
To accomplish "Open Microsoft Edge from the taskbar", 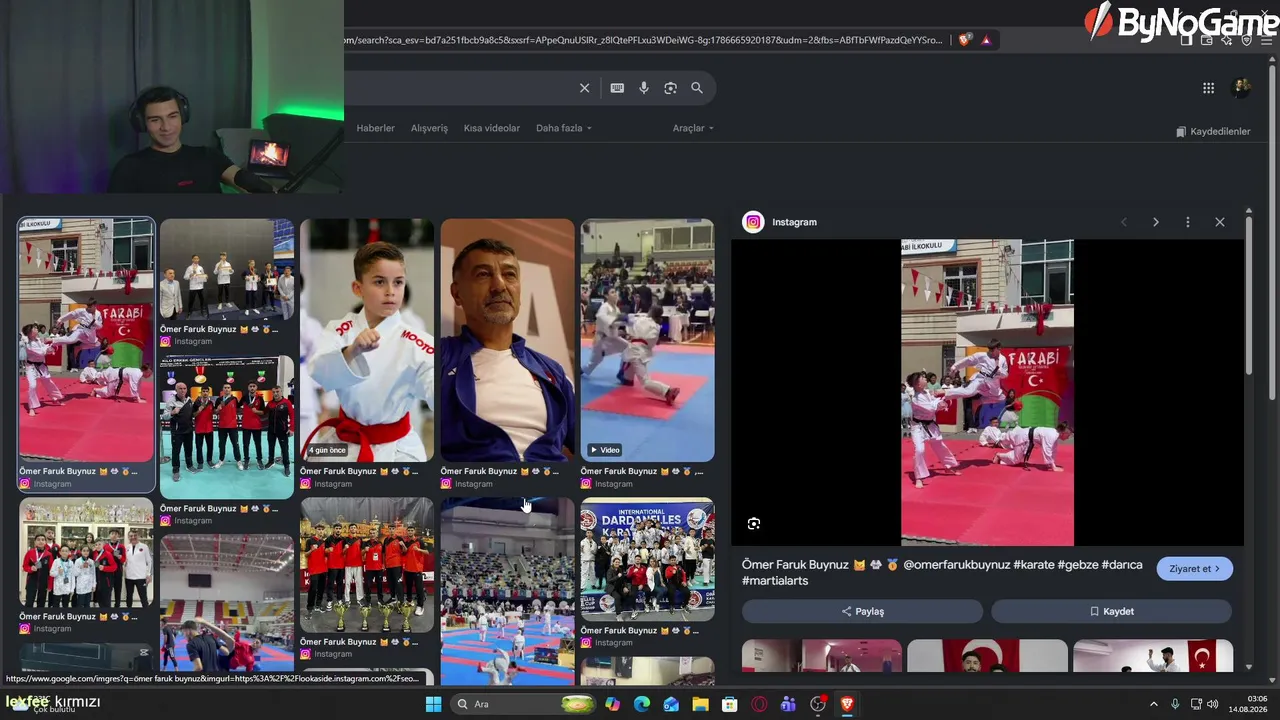I will click(x=642, y=704).
